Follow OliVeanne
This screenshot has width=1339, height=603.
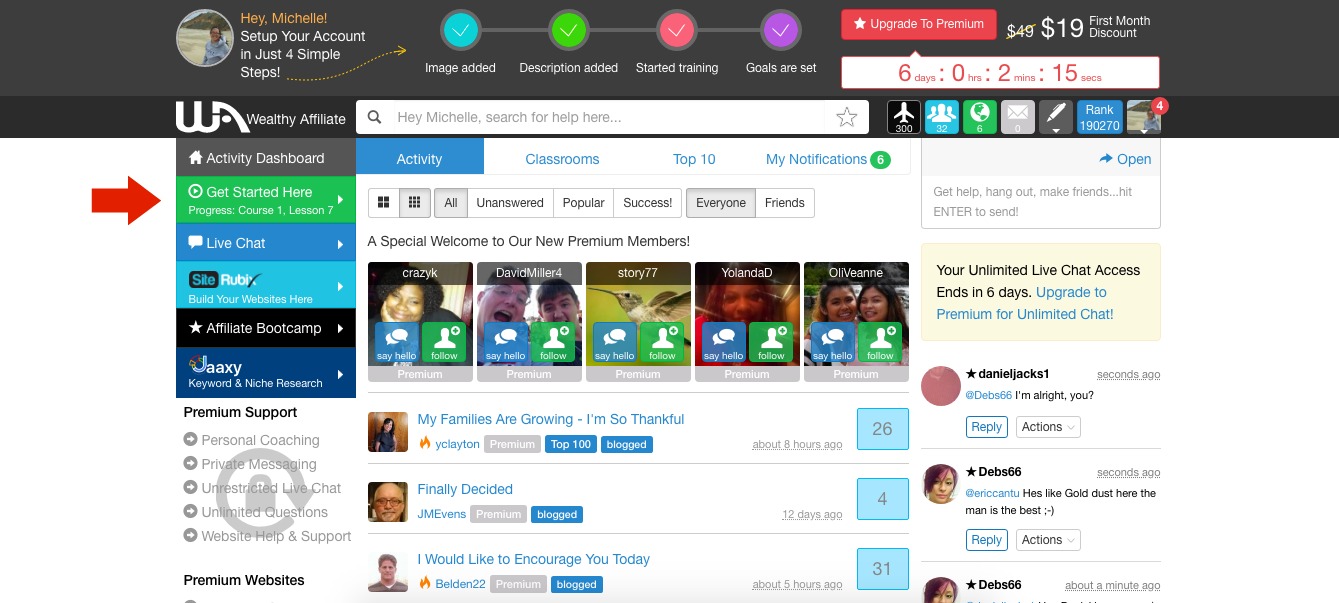(x=880, y=343)
